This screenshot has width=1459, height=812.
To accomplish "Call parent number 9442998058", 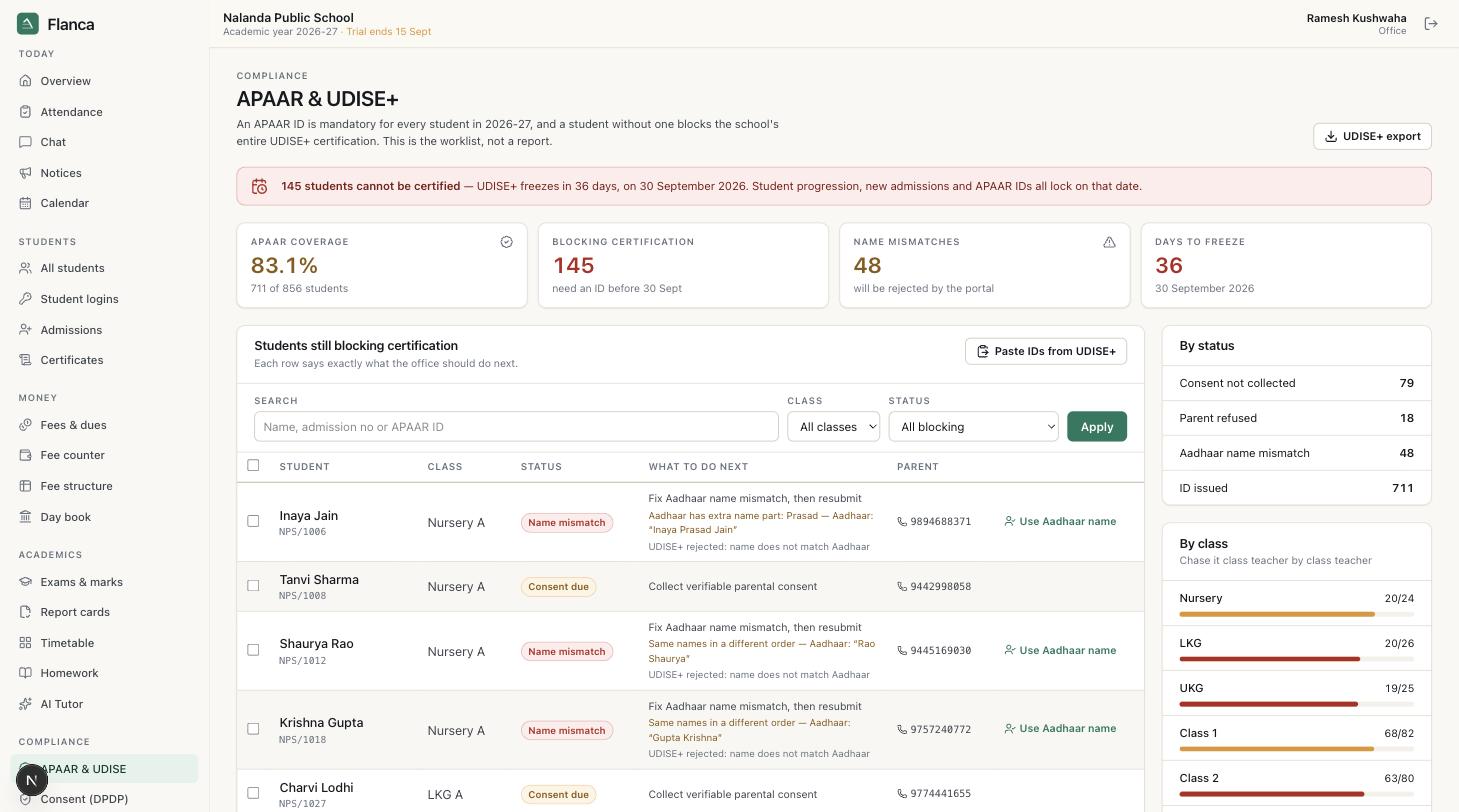I will coord(934,587).
